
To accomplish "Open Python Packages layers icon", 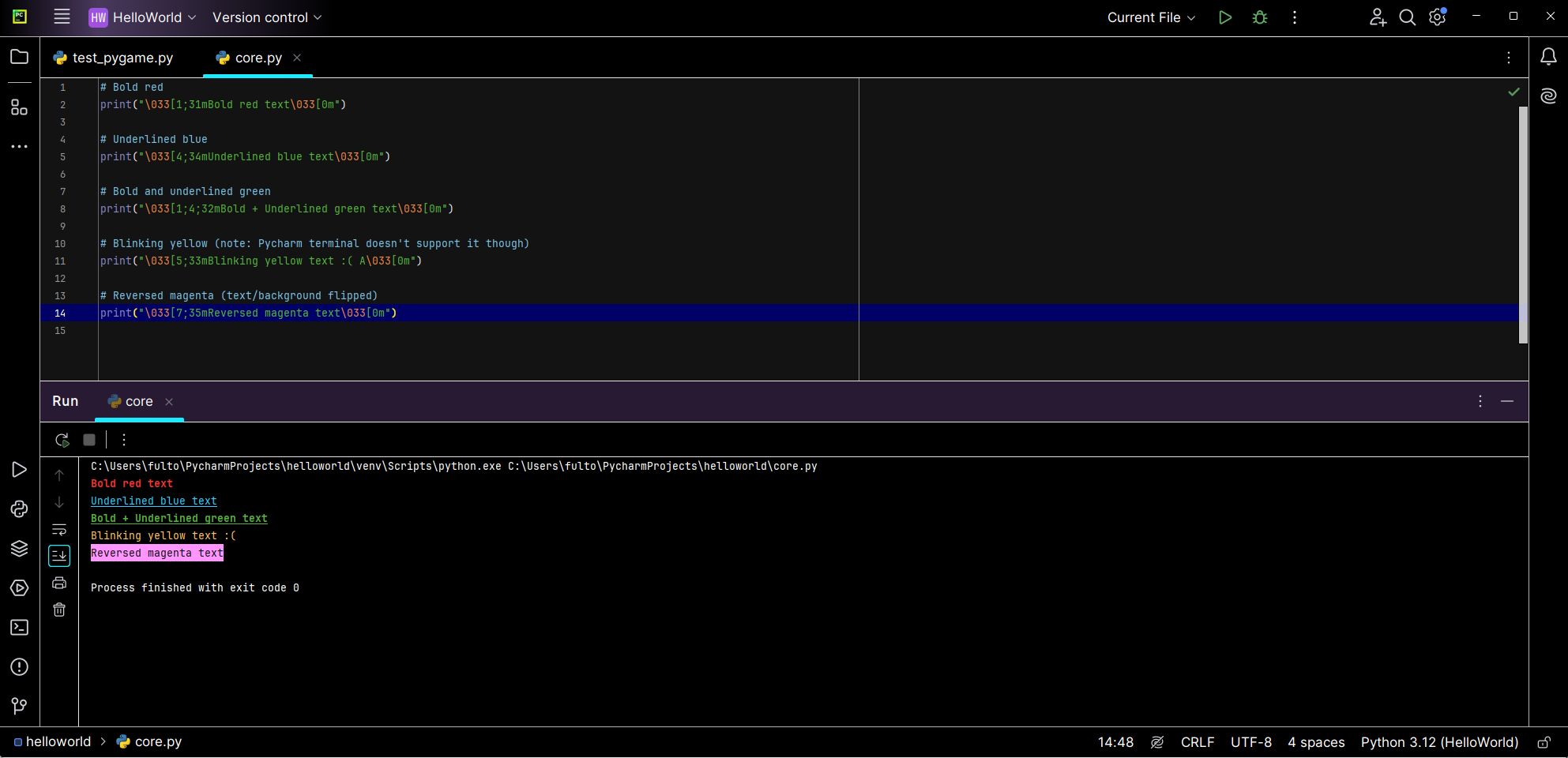I will [x=20, y=549].
